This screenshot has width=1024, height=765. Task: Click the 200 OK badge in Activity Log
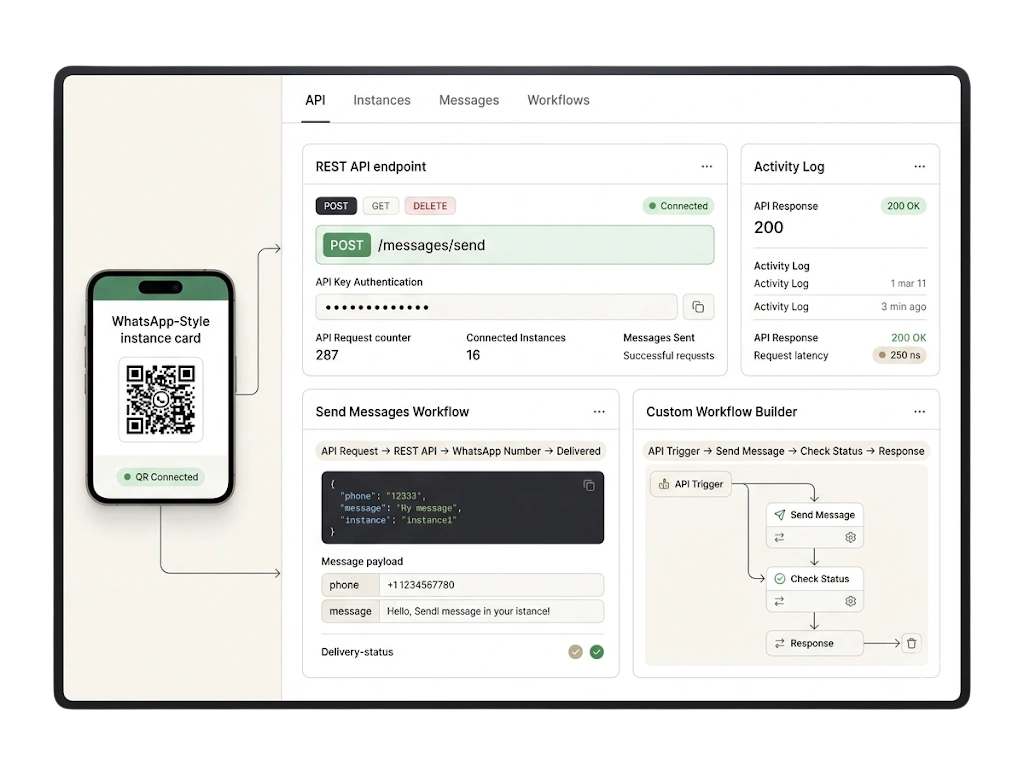point(903,206)
